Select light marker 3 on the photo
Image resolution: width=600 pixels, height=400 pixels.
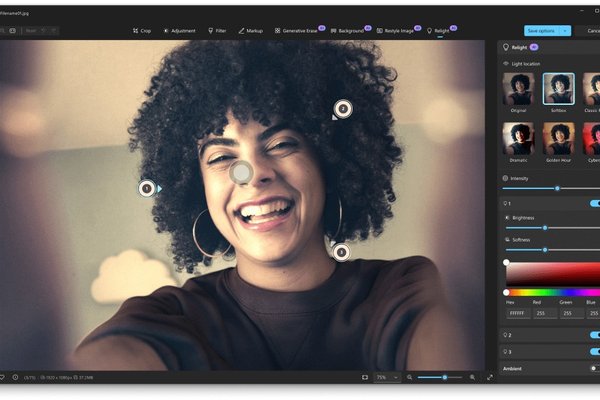[x=341, y=253]
